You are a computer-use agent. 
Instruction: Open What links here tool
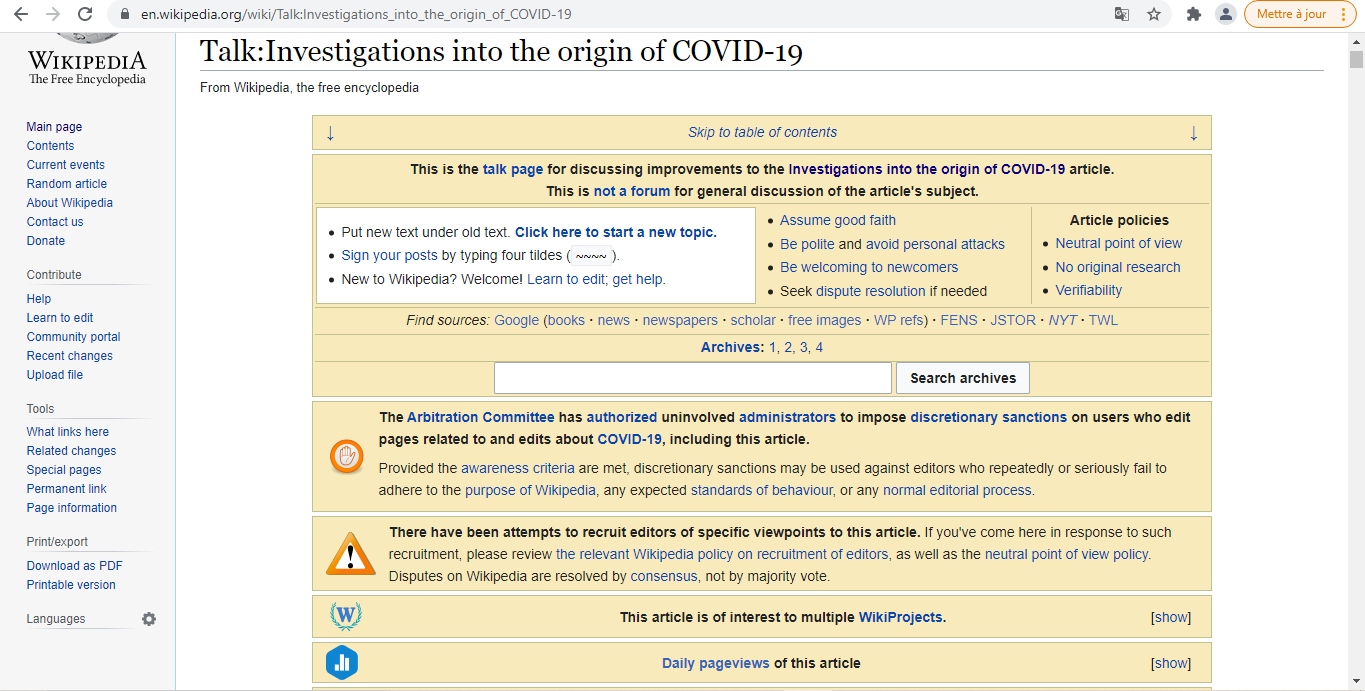tap(68, 432)
